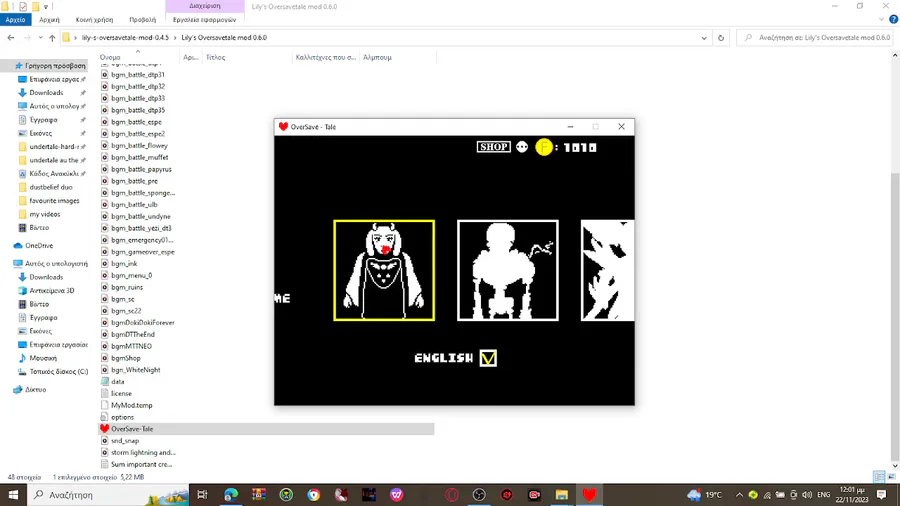Click the yellow F coin icon

coord(544,147)
